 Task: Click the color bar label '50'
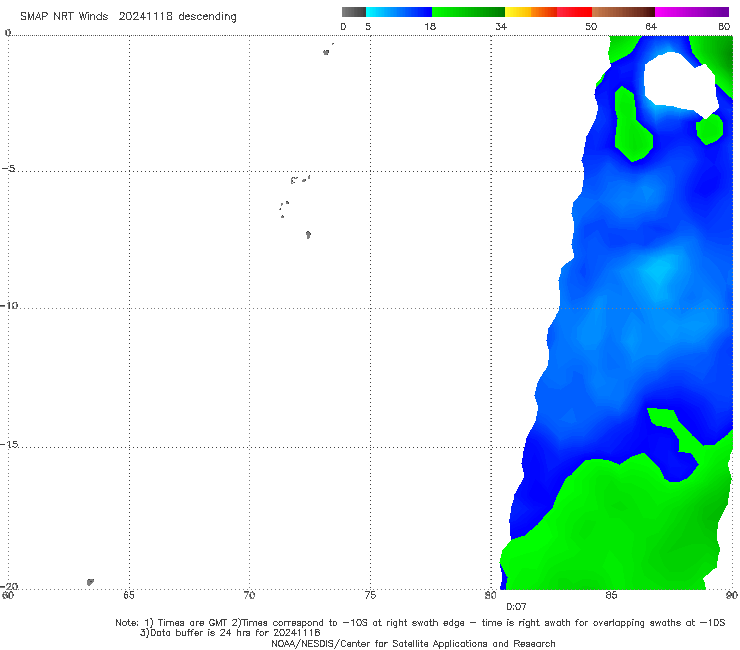click(591, 26)
